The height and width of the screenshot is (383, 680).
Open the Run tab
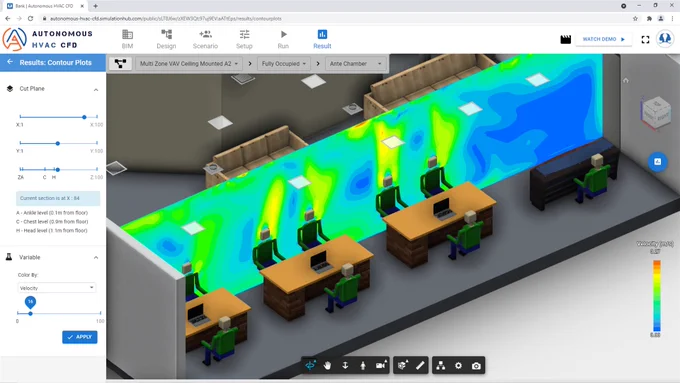[283, 39]
